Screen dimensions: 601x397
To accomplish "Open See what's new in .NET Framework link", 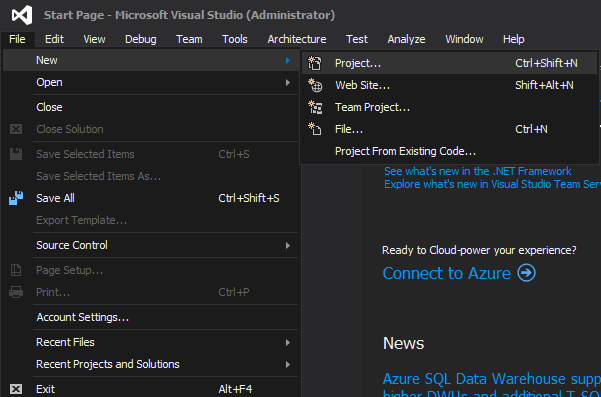I will click(x=478, y=171).
